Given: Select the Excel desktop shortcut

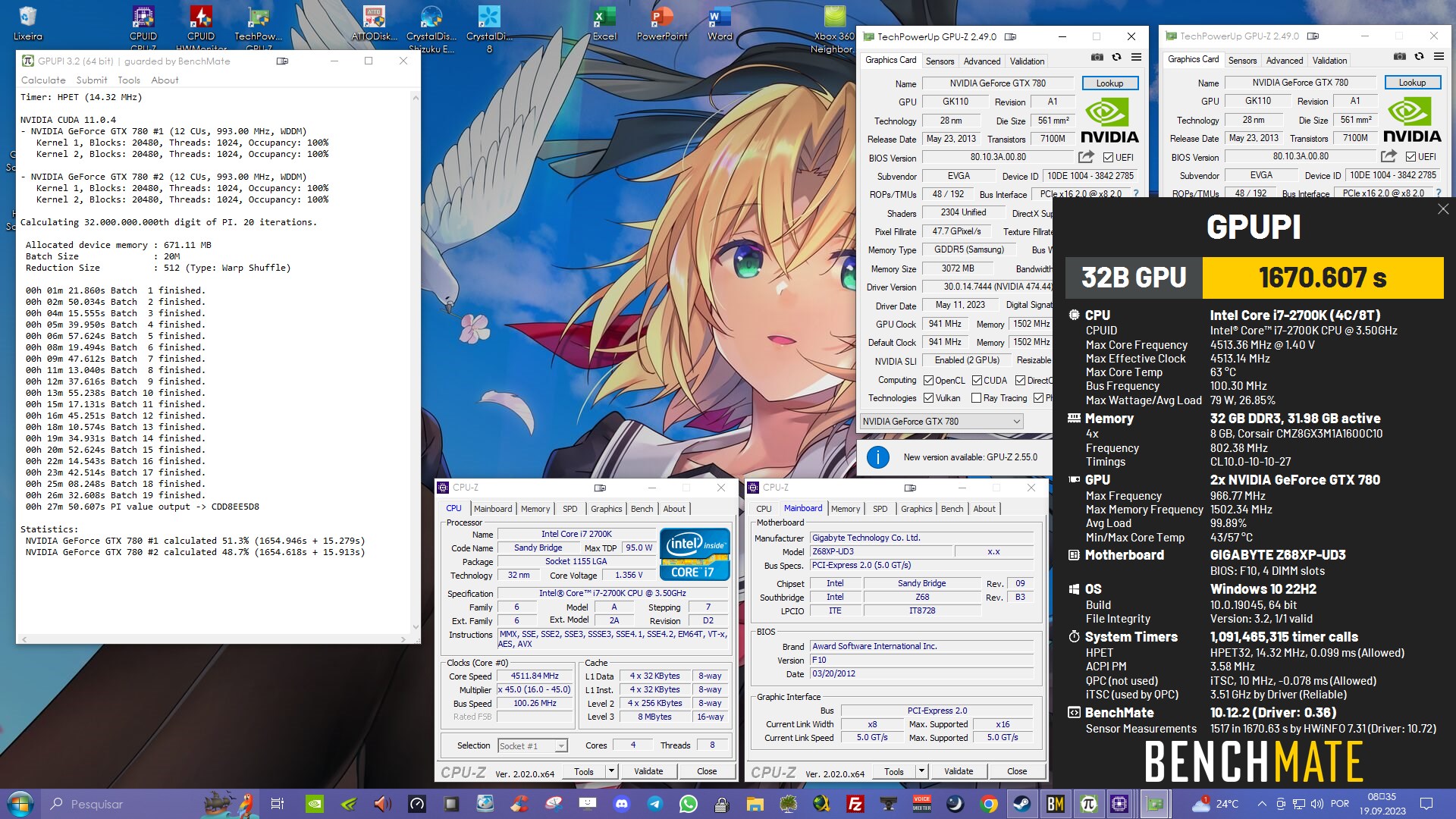Looking at the screenshot, I should click(x=604, y=24).
